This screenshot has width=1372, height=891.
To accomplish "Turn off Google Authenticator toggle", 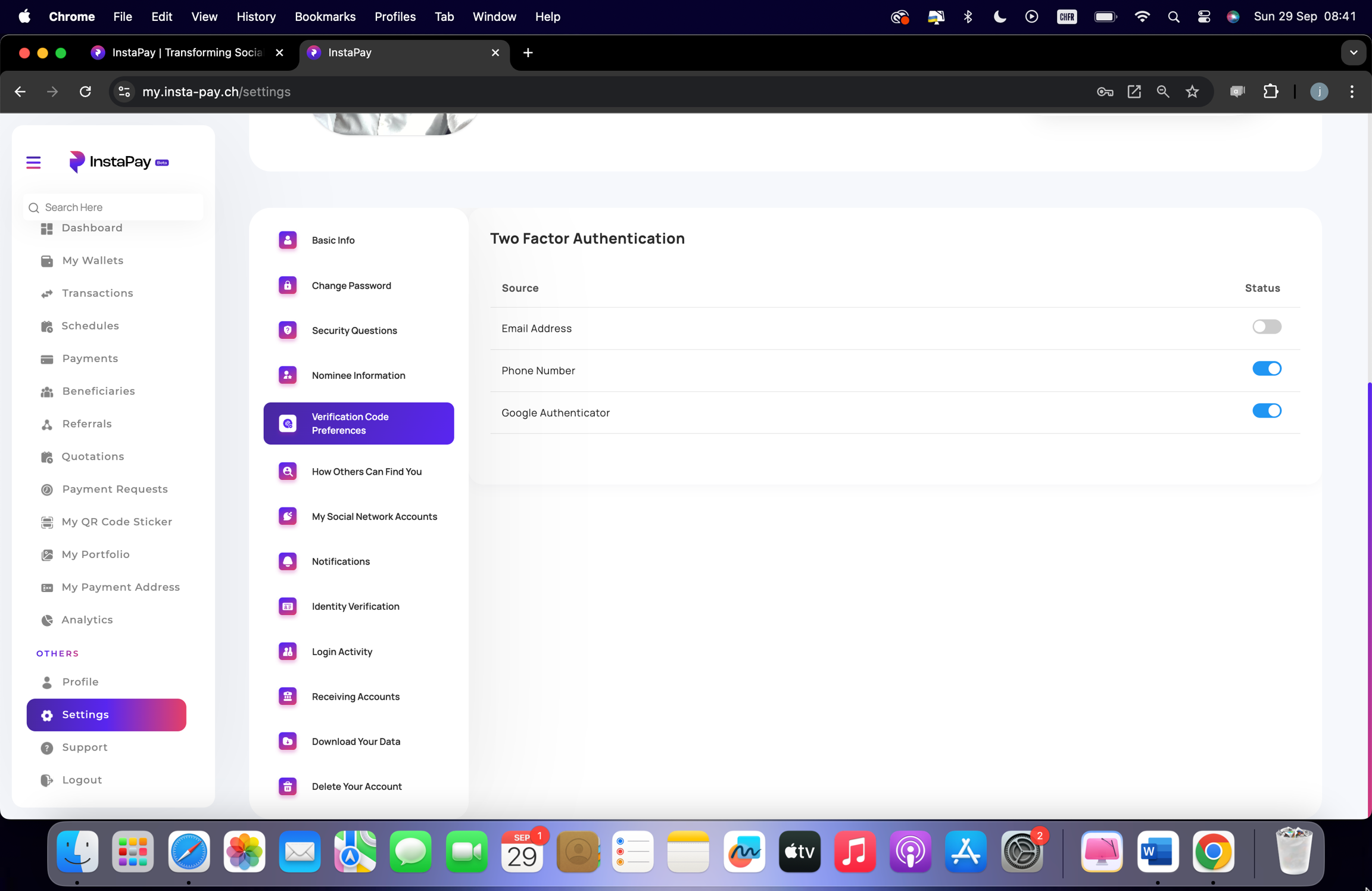I will tap(1266, 411).
